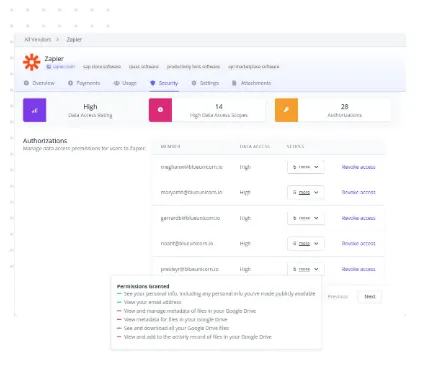Expand scopes dropdown in the second member row
The image size is (421, 390).
pos(306,192)
